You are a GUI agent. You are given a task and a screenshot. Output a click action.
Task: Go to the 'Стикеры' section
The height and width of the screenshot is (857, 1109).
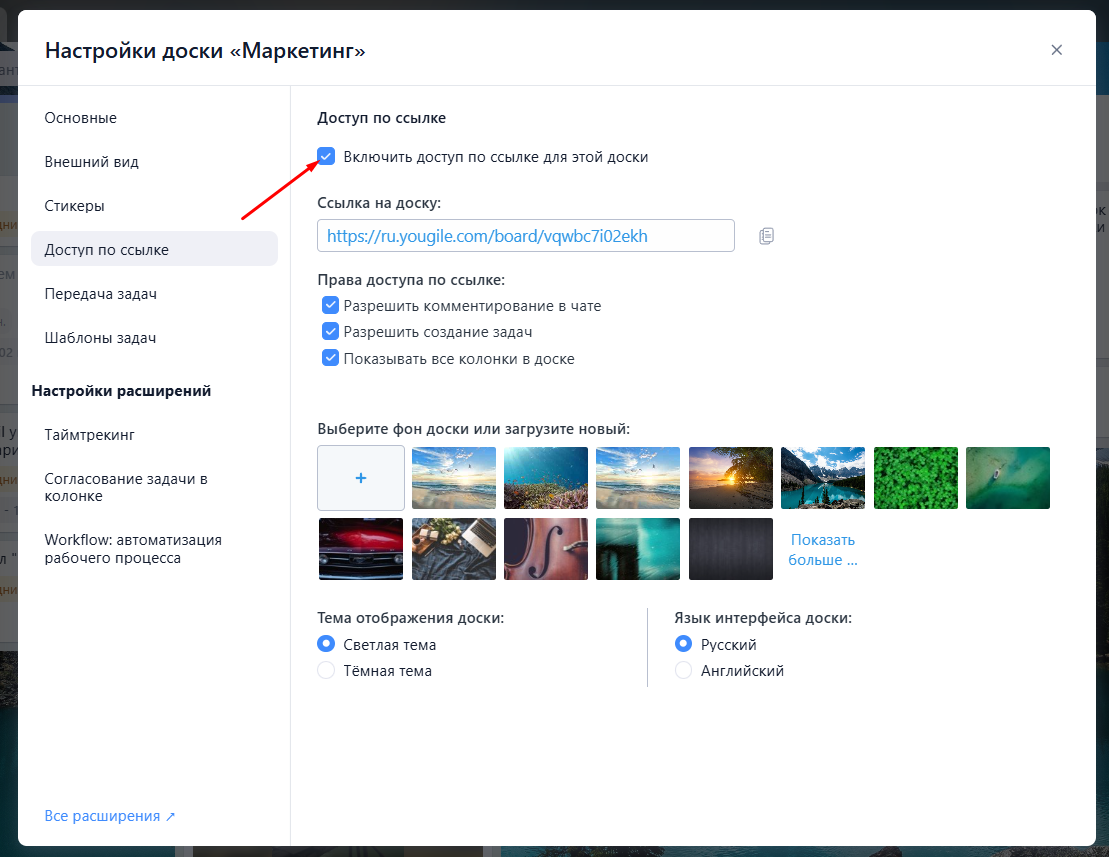[x=154, y=206]
